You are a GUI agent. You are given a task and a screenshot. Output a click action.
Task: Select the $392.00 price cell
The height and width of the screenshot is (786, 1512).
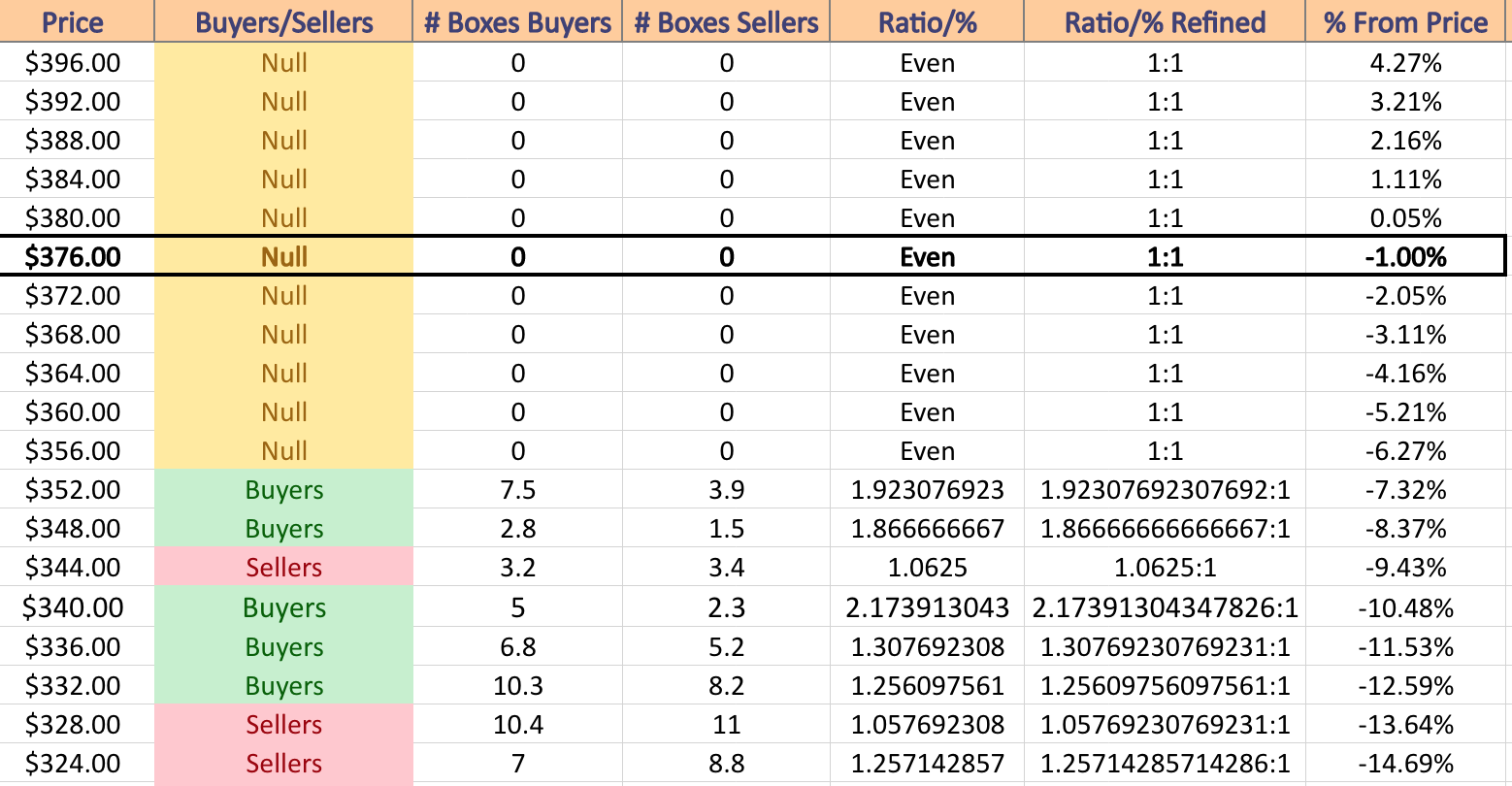77,102
